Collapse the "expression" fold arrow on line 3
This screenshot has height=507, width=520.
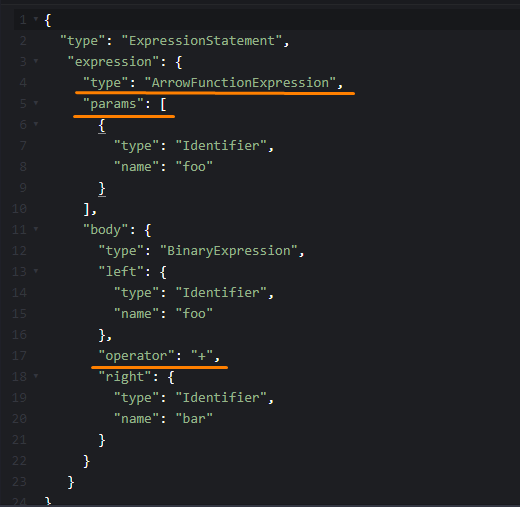click(36, 61)
